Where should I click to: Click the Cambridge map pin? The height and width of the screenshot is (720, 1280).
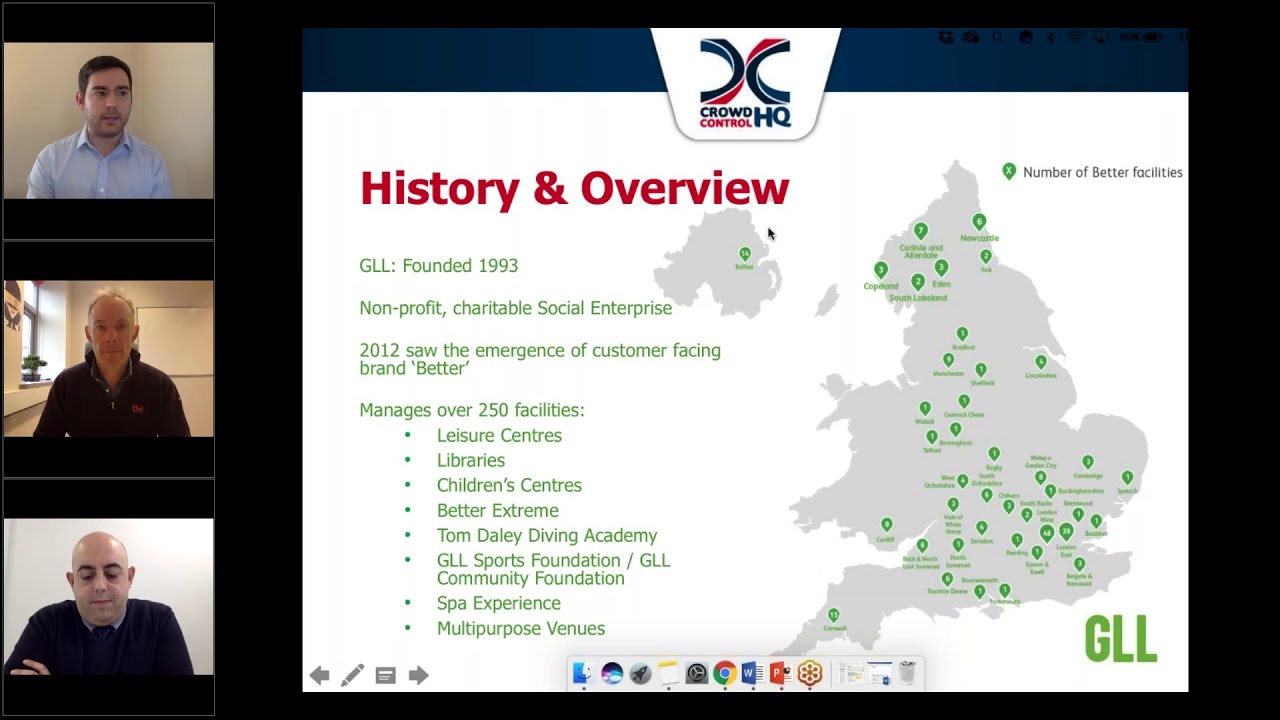1088,463
